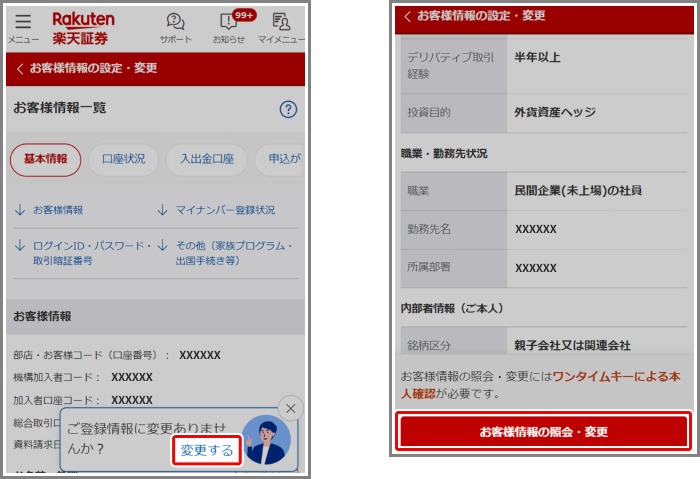The width and height of the screenshot is (700, 479).
Task: Go back arrow in right screen header
Action: point(407,17)
